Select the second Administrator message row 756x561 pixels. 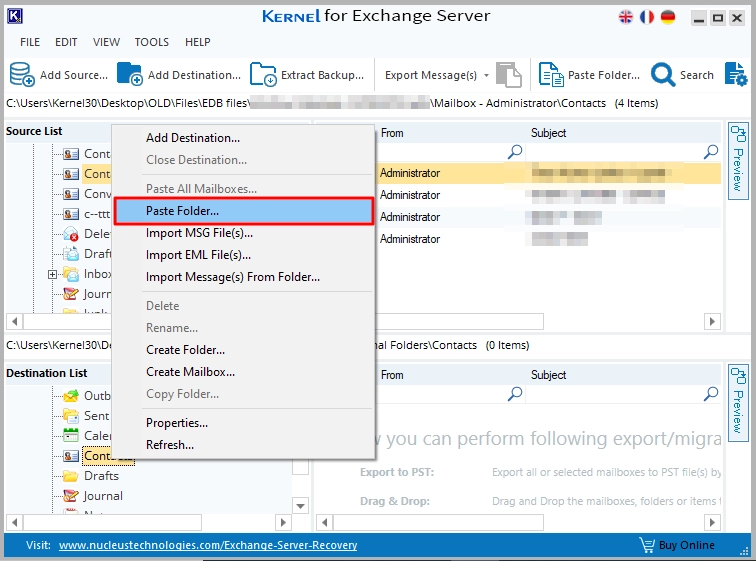547,195
